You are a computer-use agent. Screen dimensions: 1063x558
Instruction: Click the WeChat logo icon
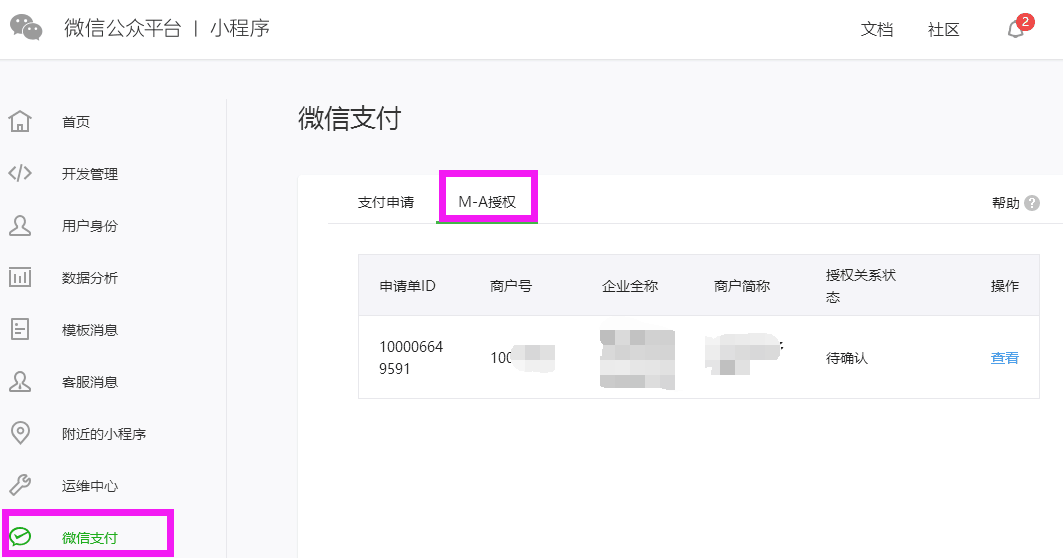27,28
